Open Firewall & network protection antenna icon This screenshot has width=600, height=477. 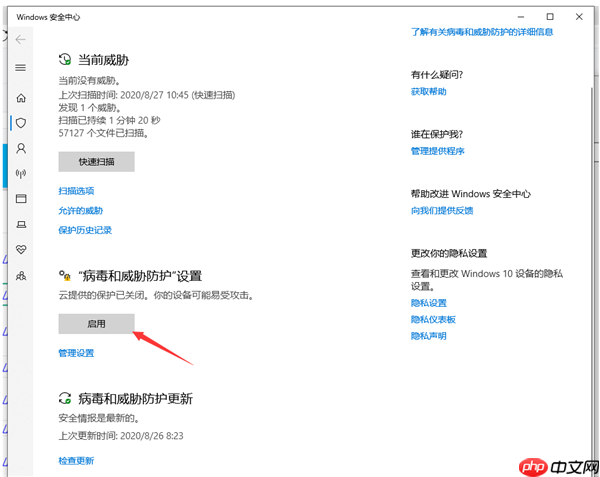pyautogui.click(x=21, y=174)
